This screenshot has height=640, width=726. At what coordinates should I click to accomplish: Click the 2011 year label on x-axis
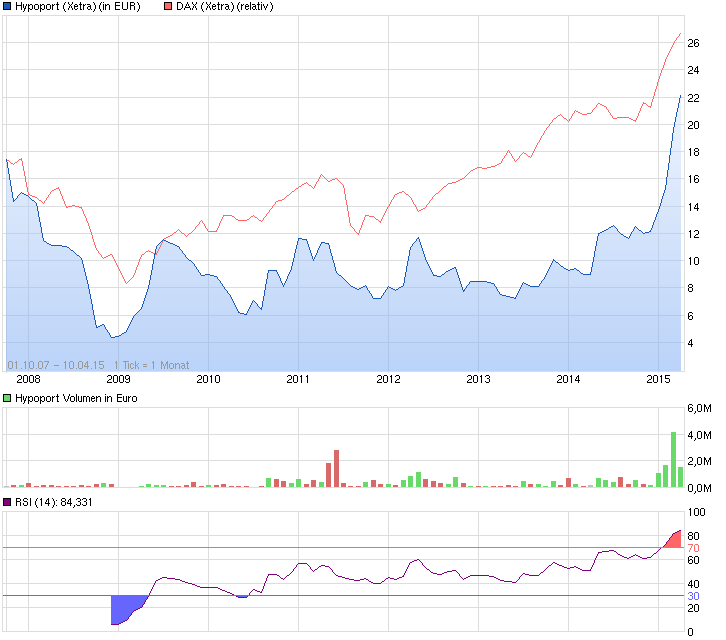(x=298, y=379)
